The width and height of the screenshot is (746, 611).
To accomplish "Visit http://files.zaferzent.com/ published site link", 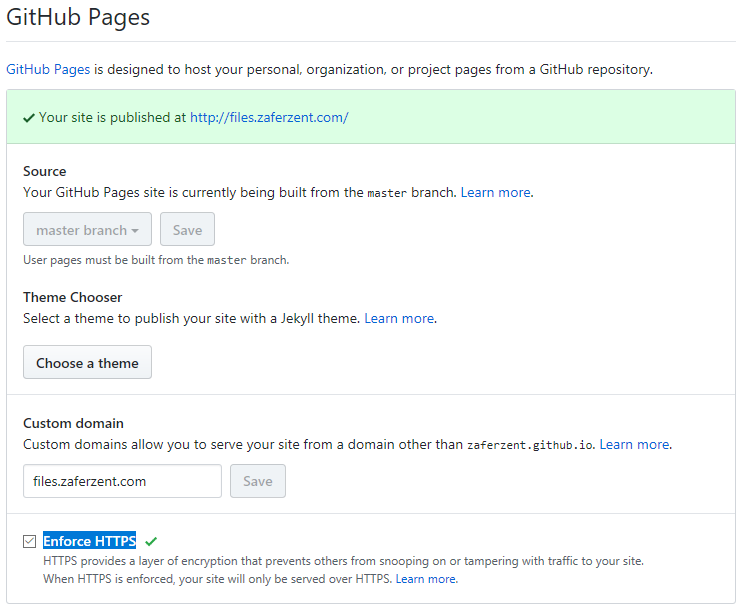I will (x=269, y=118).
